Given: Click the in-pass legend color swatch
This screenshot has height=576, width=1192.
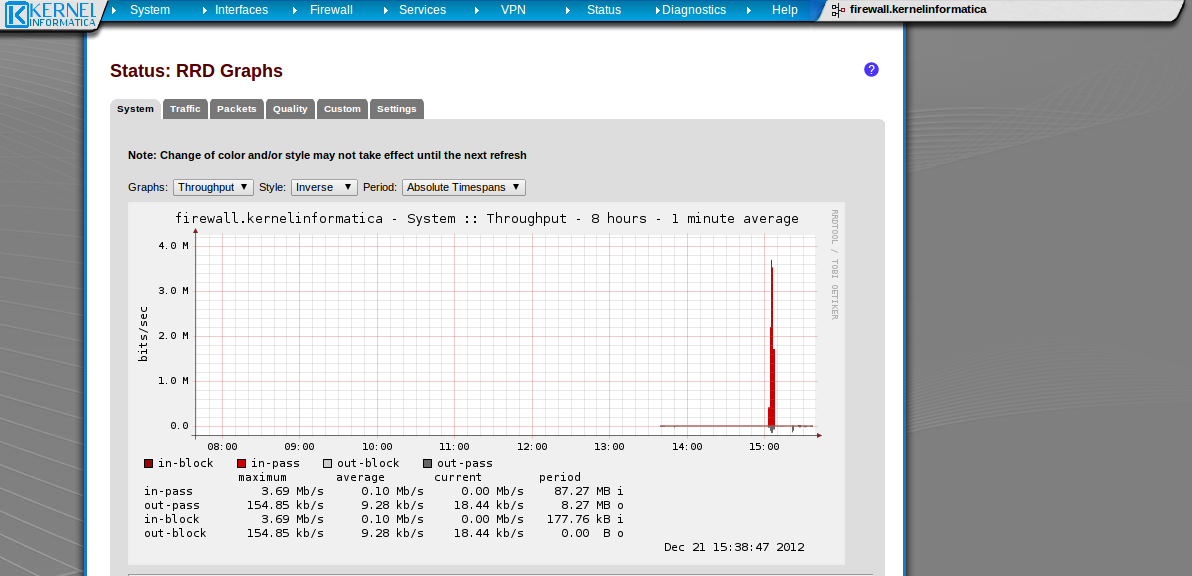Looking at the screenshot, I should (x=242, y=464).
